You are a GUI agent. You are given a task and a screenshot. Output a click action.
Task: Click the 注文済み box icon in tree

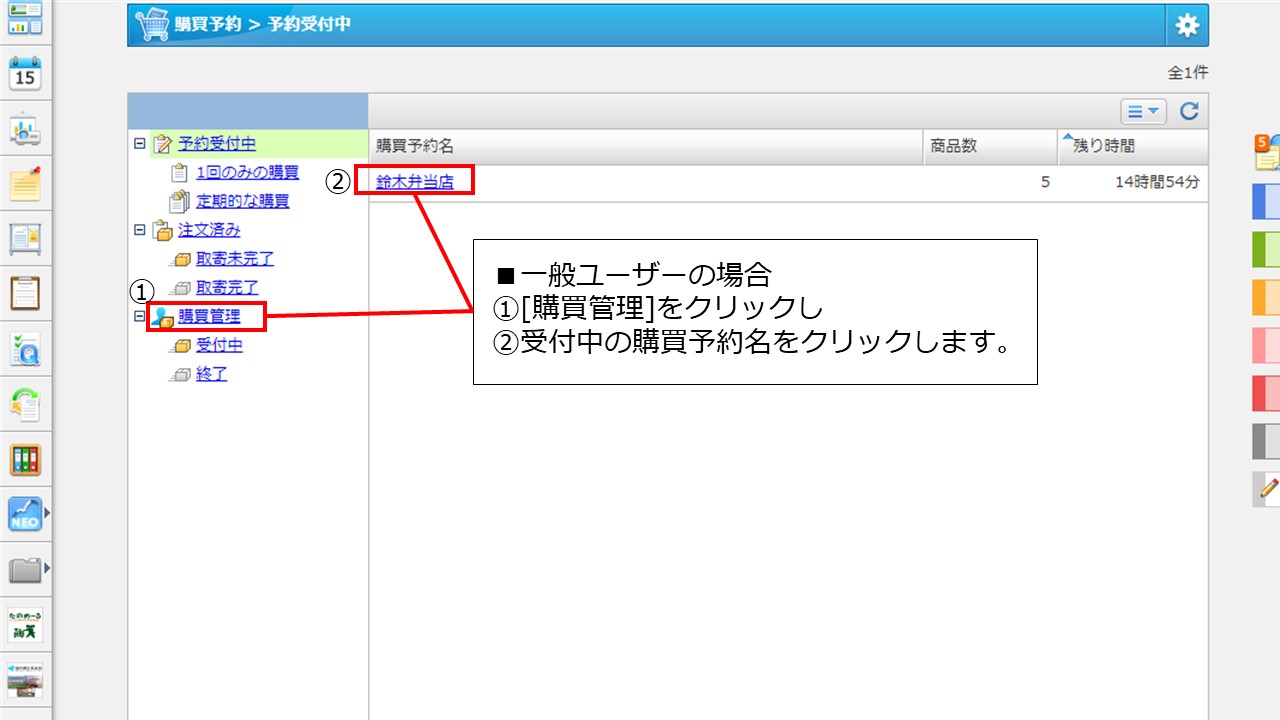click(162, 231)
